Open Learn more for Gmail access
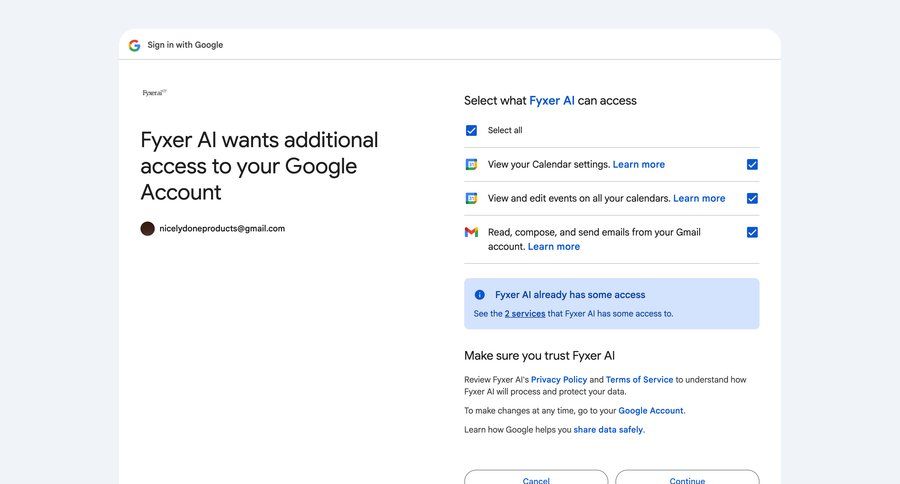Viewport: 900px width, 484px height. (553, 247)
